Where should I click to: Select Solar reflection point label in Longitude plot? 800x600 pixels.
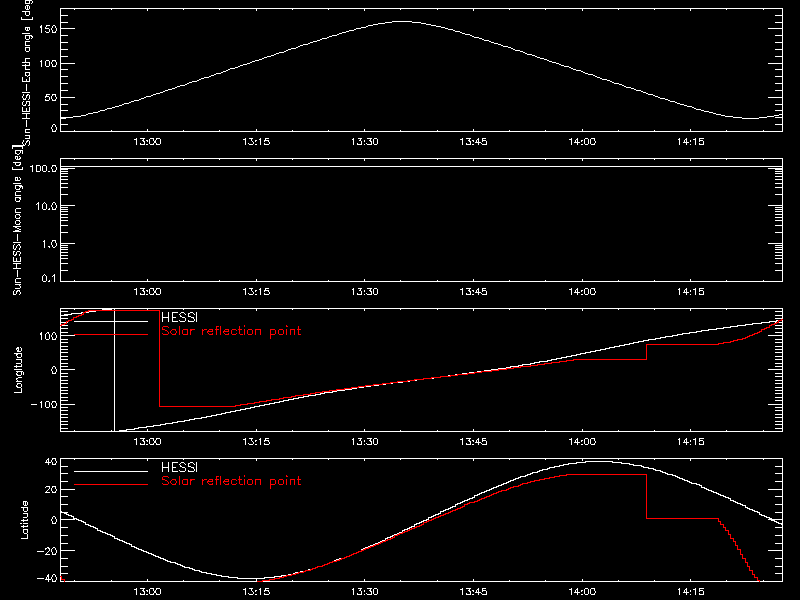click(231, 331)
